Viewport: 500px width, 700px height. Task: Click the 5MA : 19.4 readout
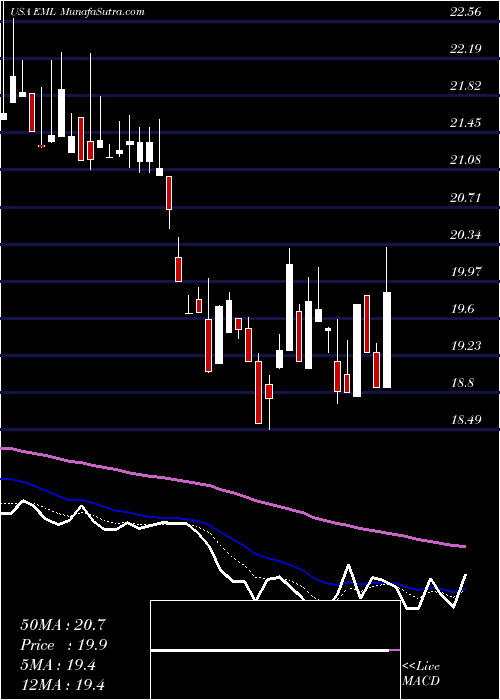[x=58, y=664]
